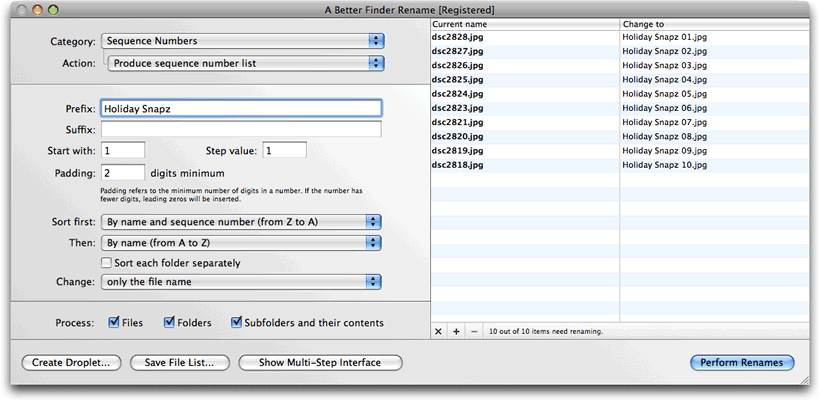The image size is (820, 402).
Task: Click the Change to column header
Action: (714, 24)
